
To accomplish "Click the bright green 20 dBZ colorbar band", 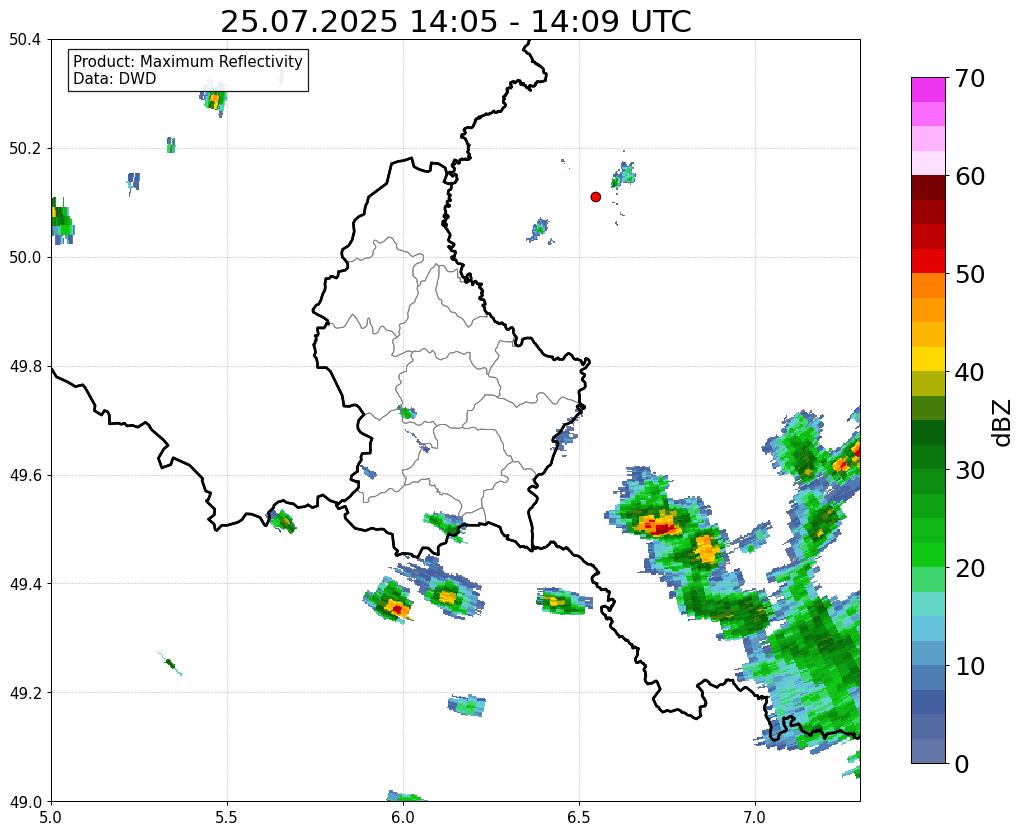I will pos(928,555).
